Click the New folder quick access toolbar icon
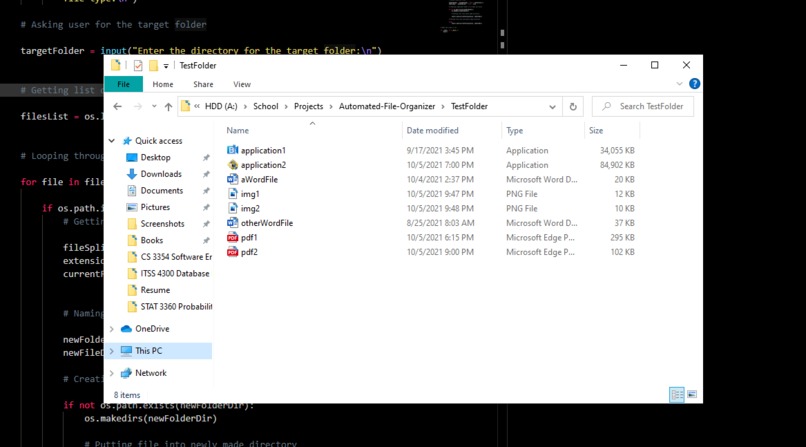 pyautogui.click(x=153, y=66)
